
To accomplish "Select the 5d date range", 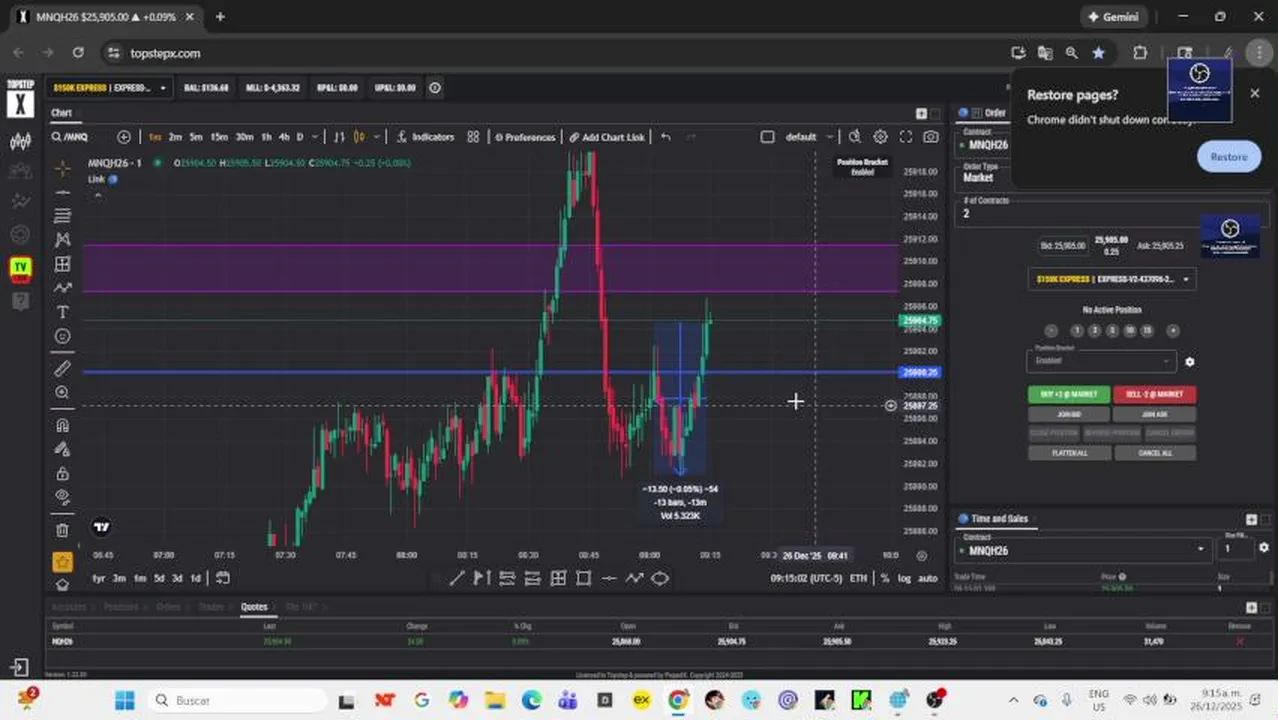I will [x=158, y=578].
